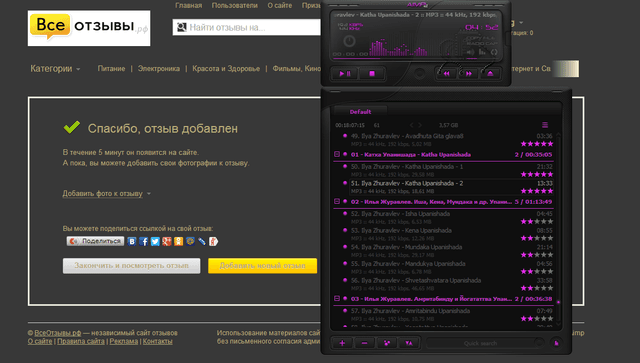This screenshot has height=363, width=640.
Task: Open the Главная menu item
Action: 189,5
